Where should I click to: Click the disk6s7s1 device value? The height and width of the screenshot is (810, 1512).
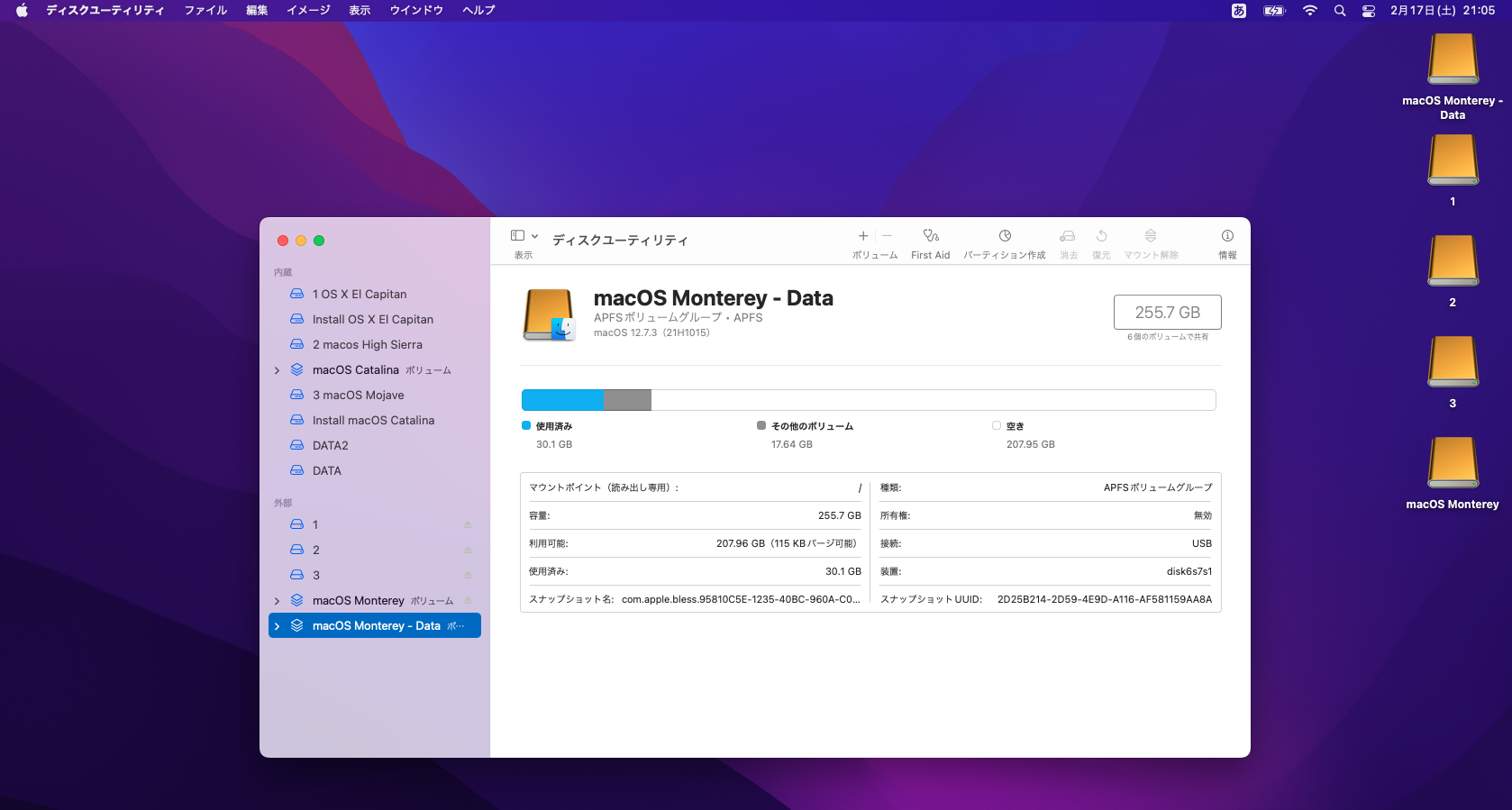point(1189,571)
